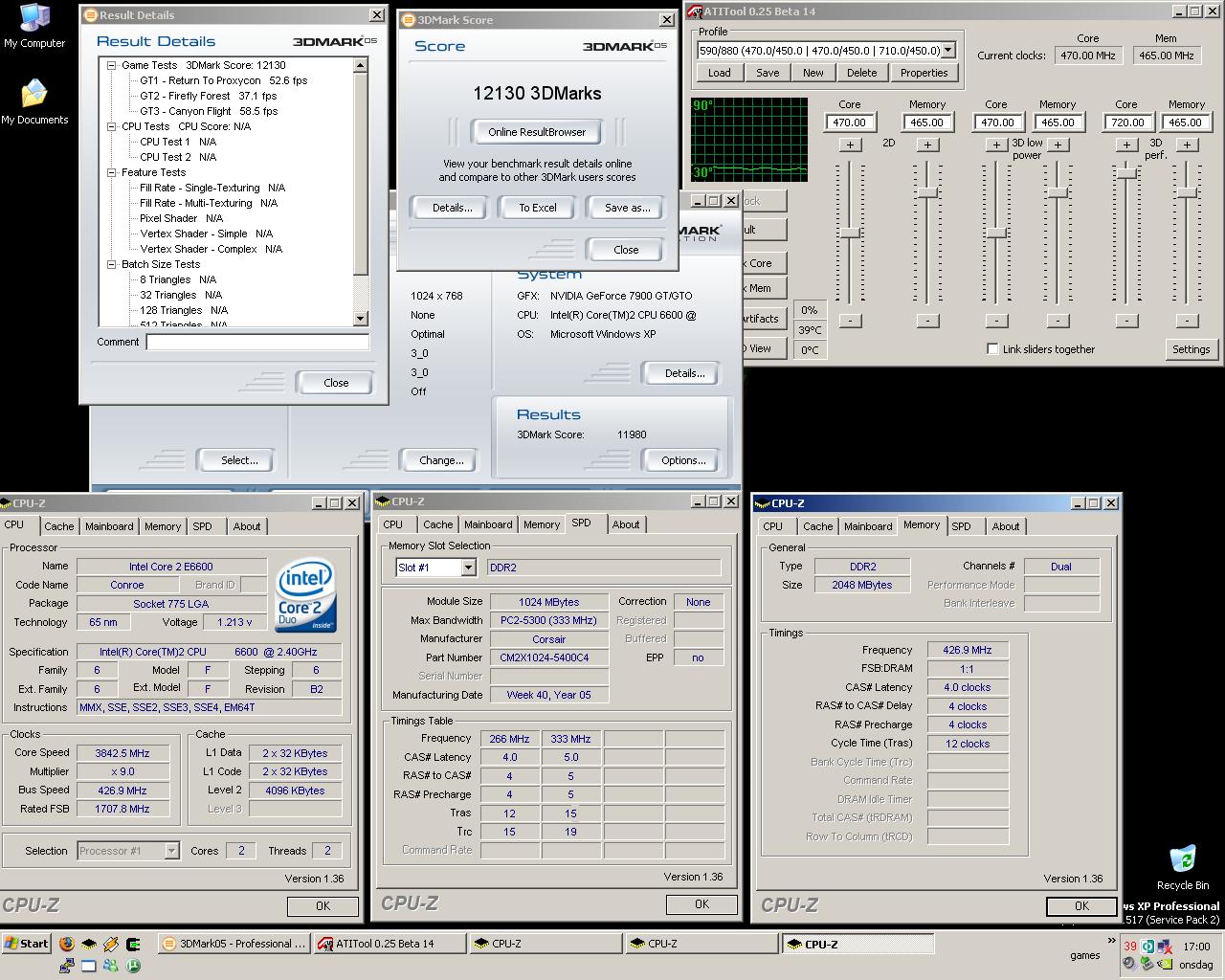Open ATITool Properties for the profile
Screen dimensions: 1225x980
click(x=924, y=73)
